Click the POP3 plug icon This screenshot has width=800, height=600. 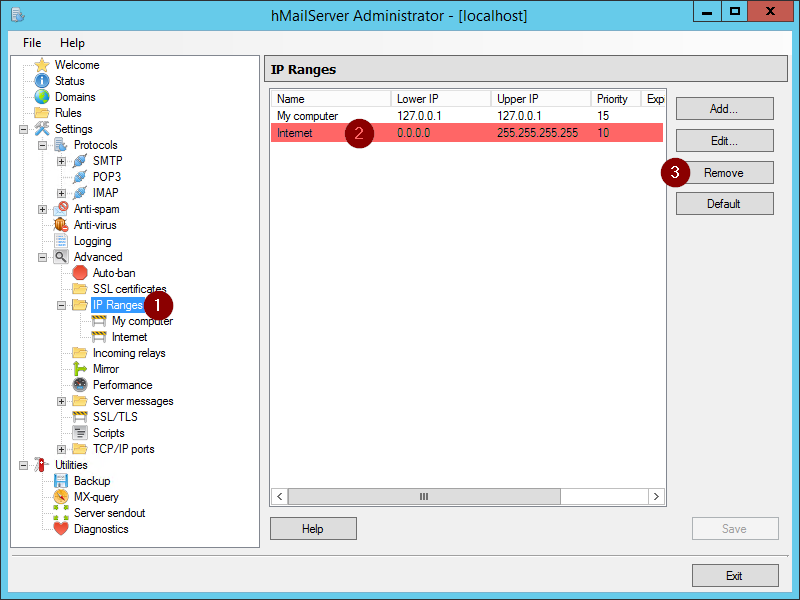80,177
